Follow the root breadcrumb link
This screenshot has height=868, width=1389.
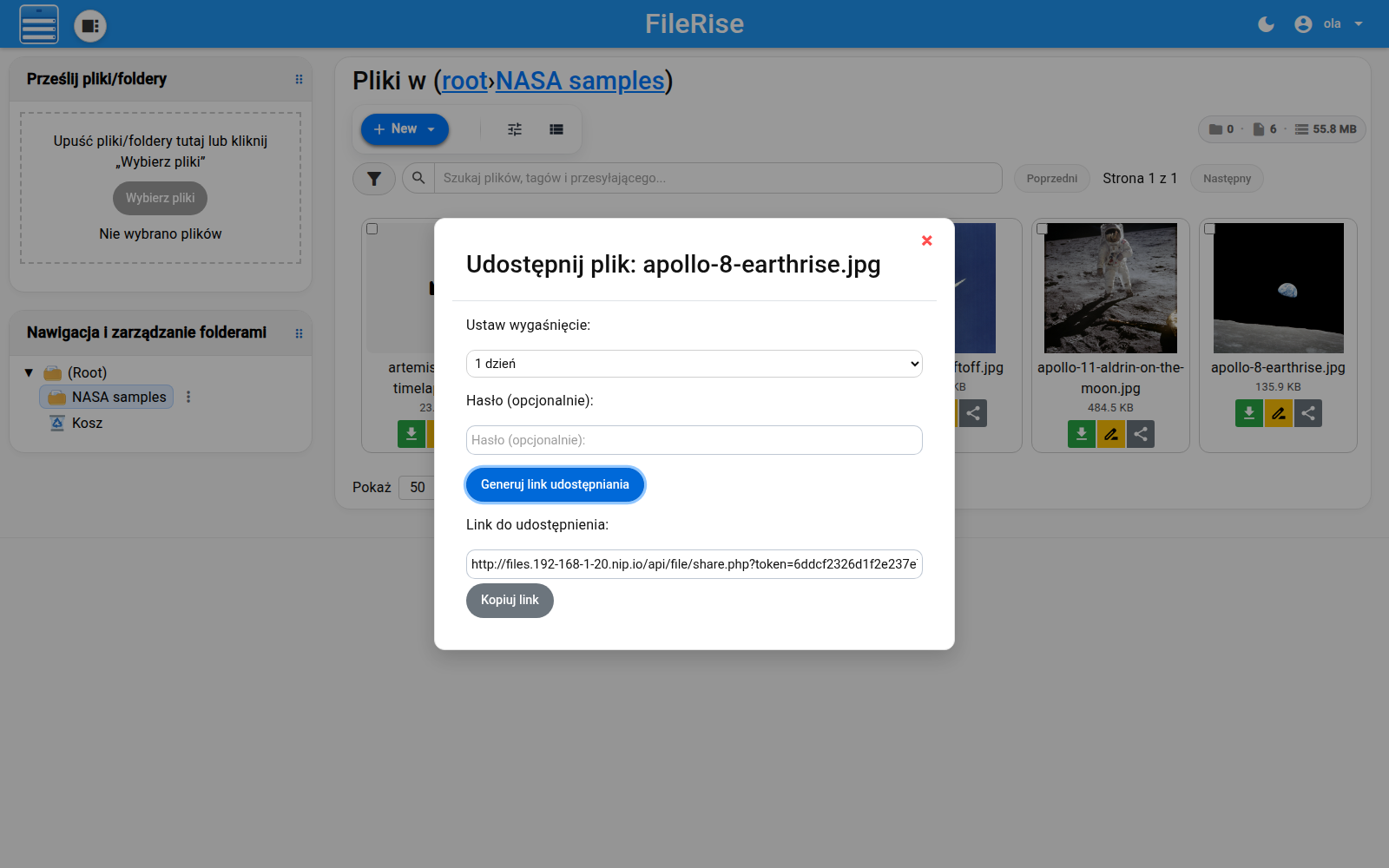click(464, 81)
